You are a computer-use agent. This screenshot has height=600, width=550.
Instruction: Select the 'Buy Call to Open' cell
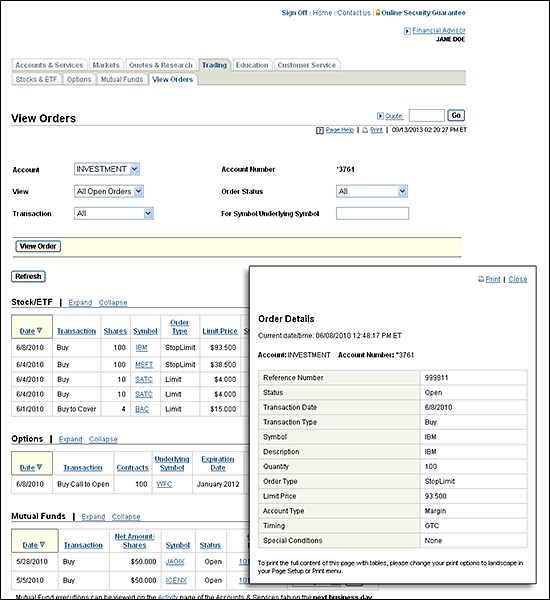83,484
